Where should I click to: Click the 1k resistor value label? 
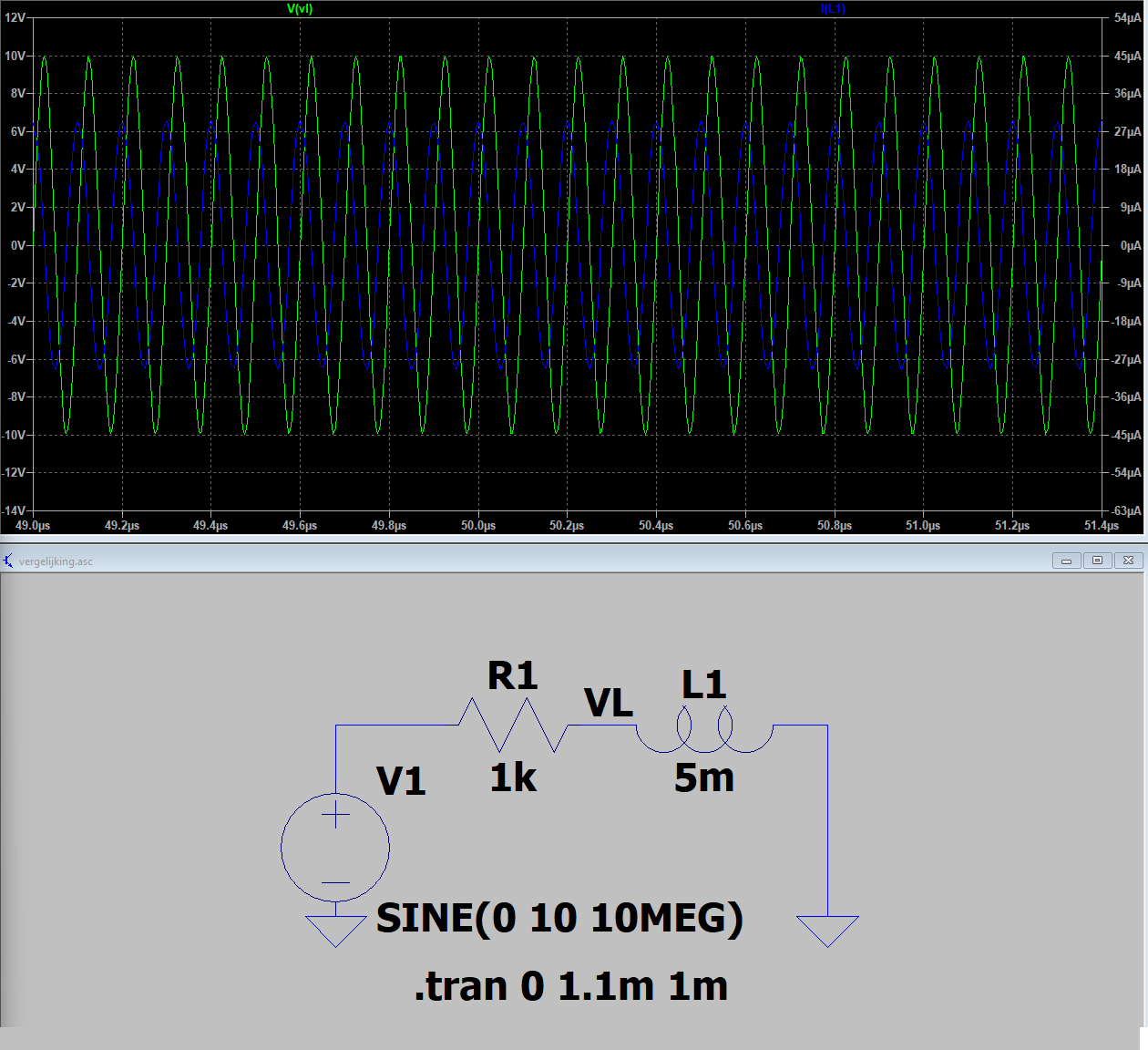[x=513, y=778]
